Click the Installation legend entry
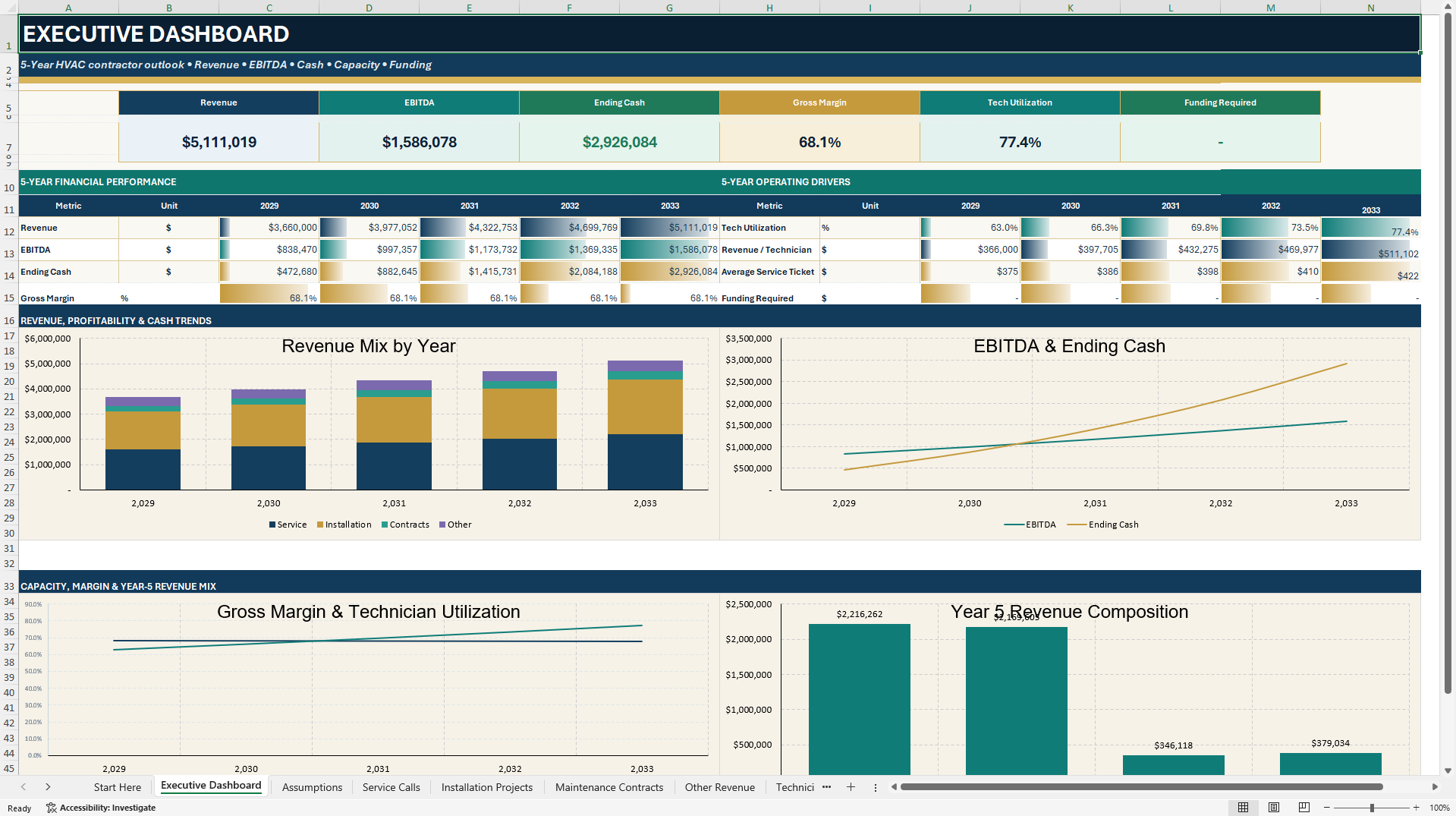The height and width of the screenshot is (816, 1456). tap(344, 525)
